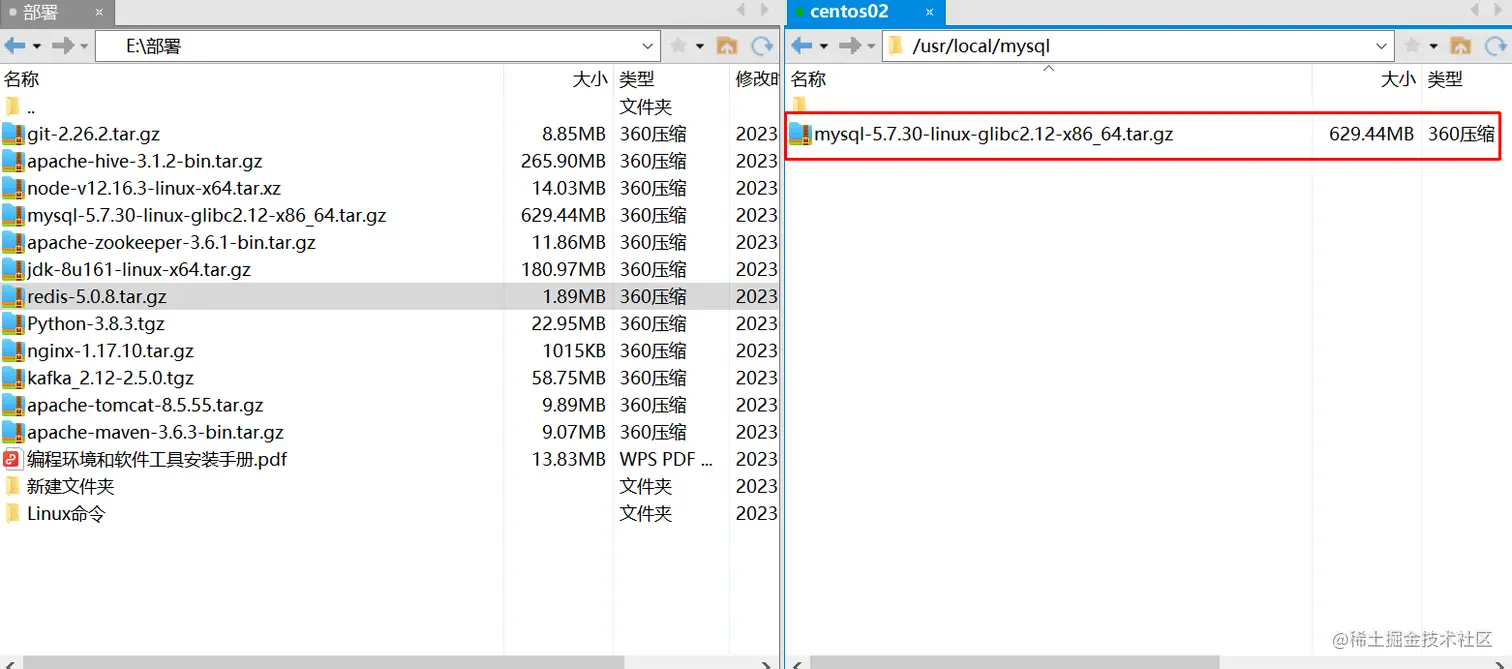Select apache-hive-3.1.2-bin.tar.gz archive icon

point(13,160)
